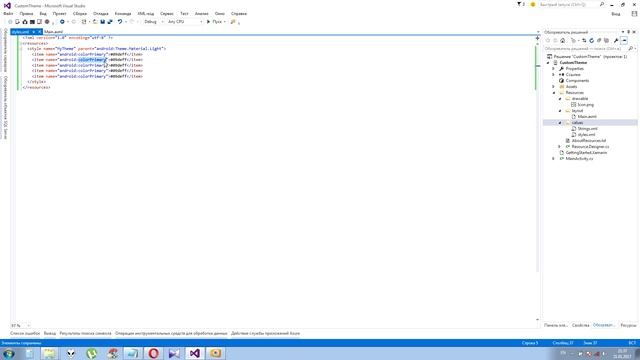Click the Refresh icon in Solution Explorer toolbar

[x=591, y=40]
